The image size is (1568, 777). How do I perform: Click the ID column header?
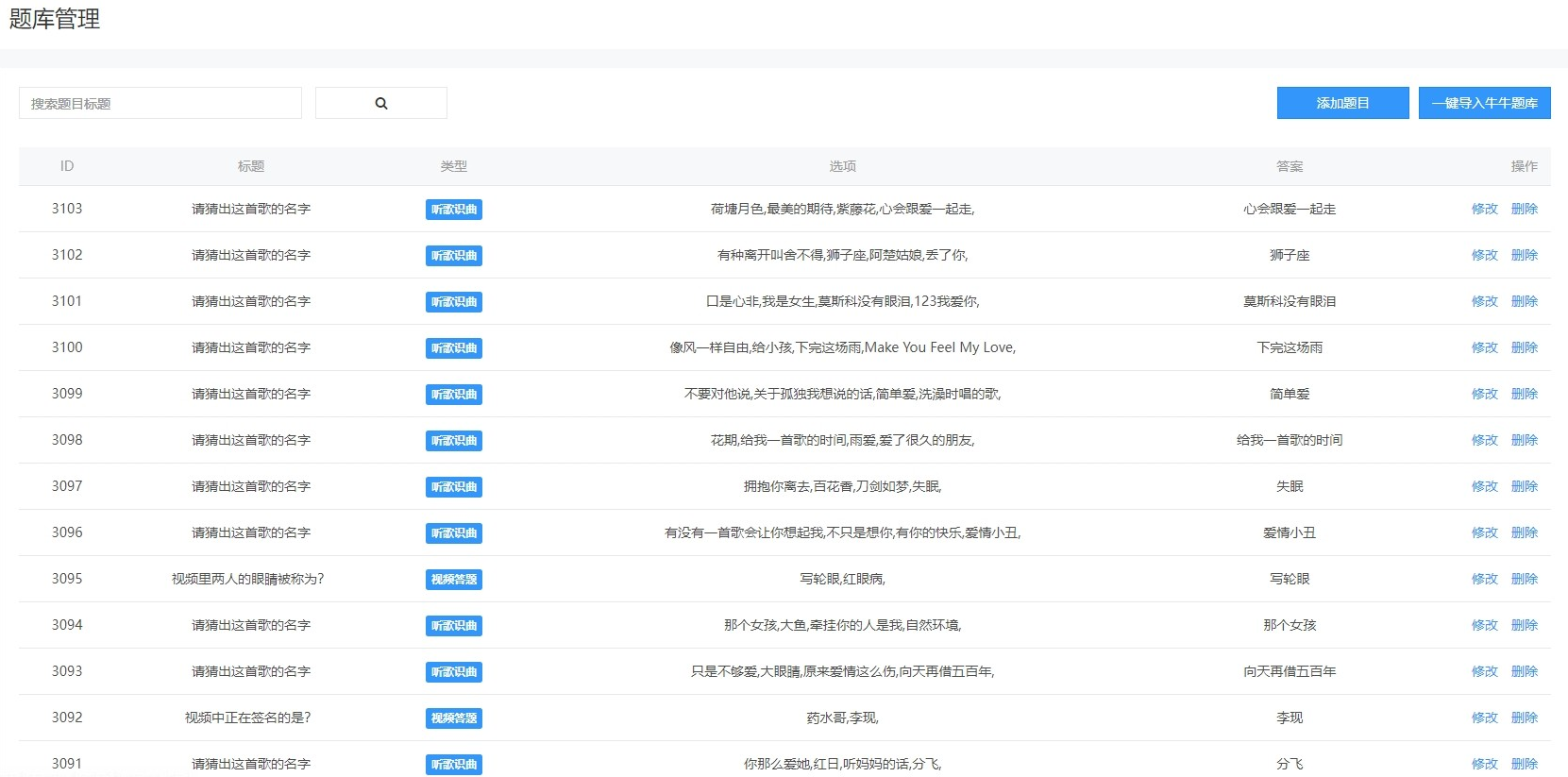67,166
